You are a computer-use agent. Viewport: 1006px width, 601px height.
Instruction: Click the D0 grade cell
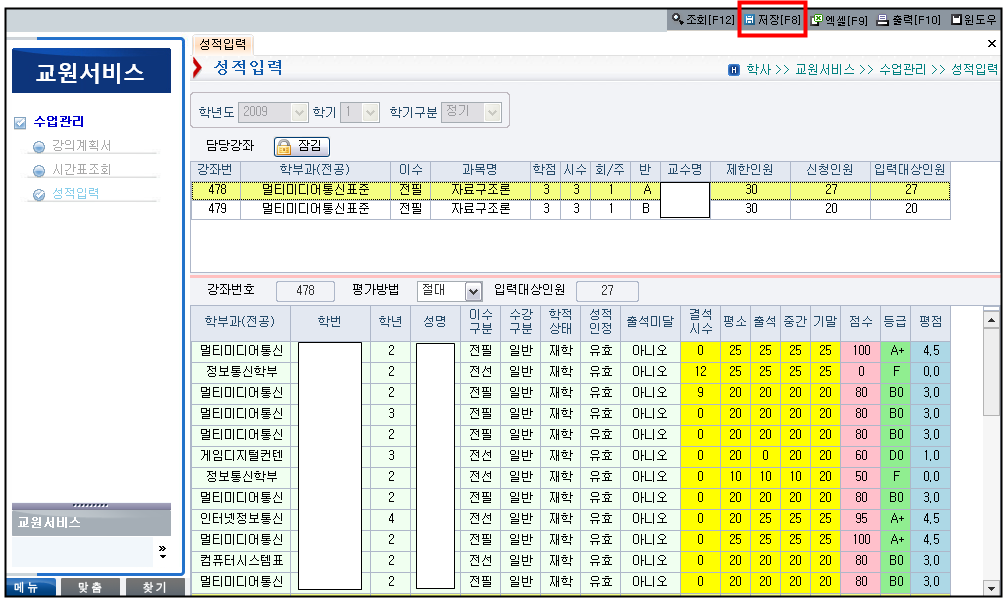[x=896, y=457]
